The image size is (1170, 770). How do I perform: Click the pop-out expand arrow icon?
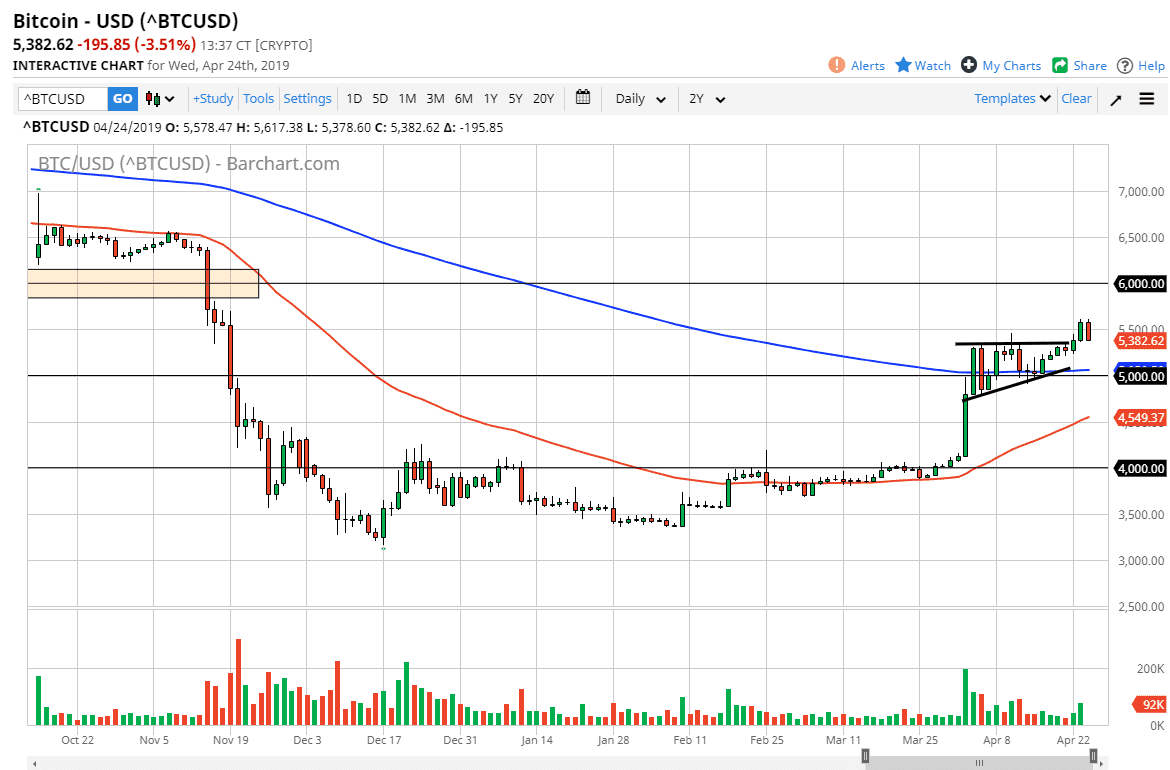[1115, 98]
